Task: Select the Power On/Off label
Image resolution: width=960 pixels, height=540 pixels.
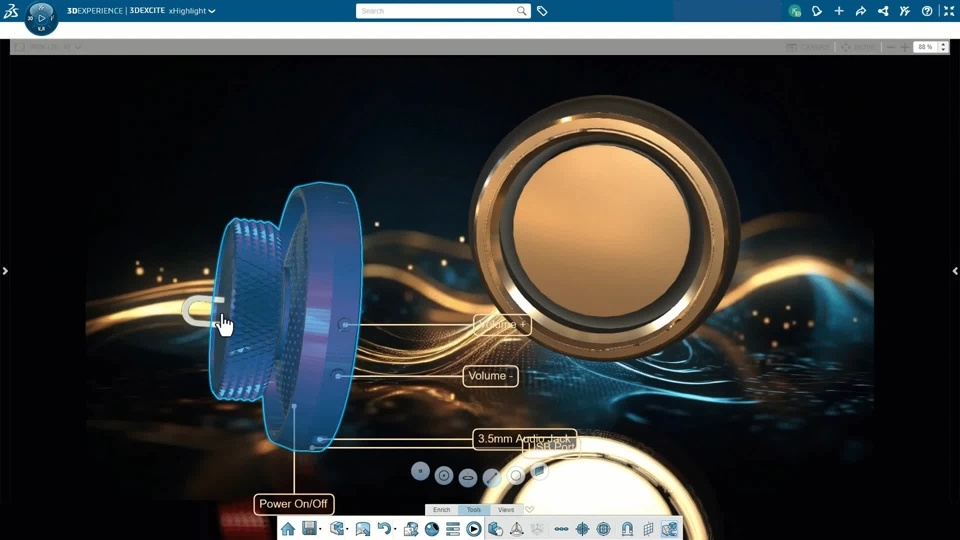Action: point(293,504)
